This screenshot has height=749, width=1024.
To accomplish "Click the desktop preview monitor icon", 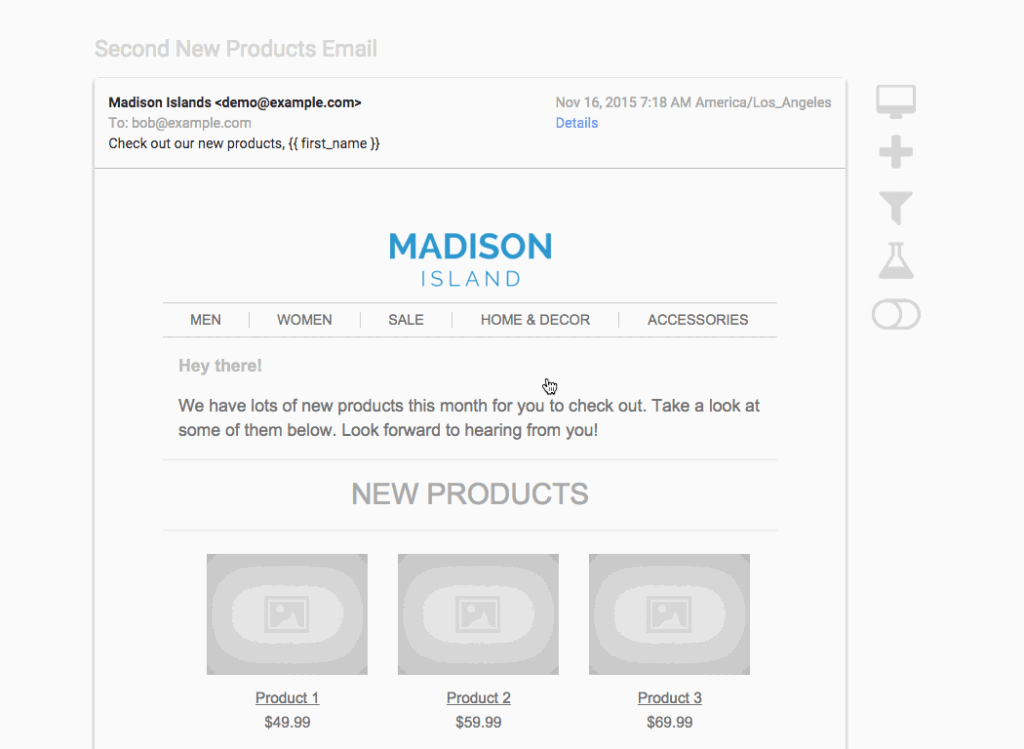I will pos(896,101).
